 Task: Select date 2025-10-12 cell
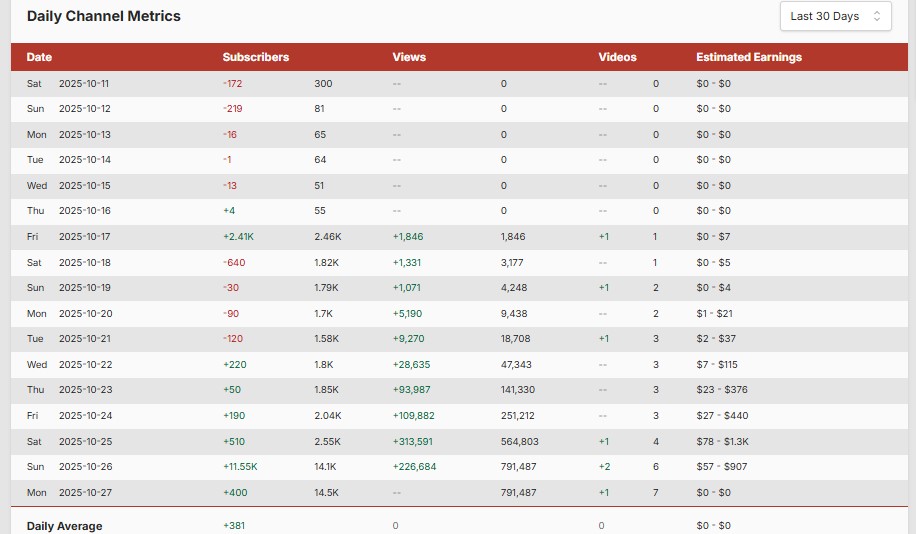pos(85,109)
